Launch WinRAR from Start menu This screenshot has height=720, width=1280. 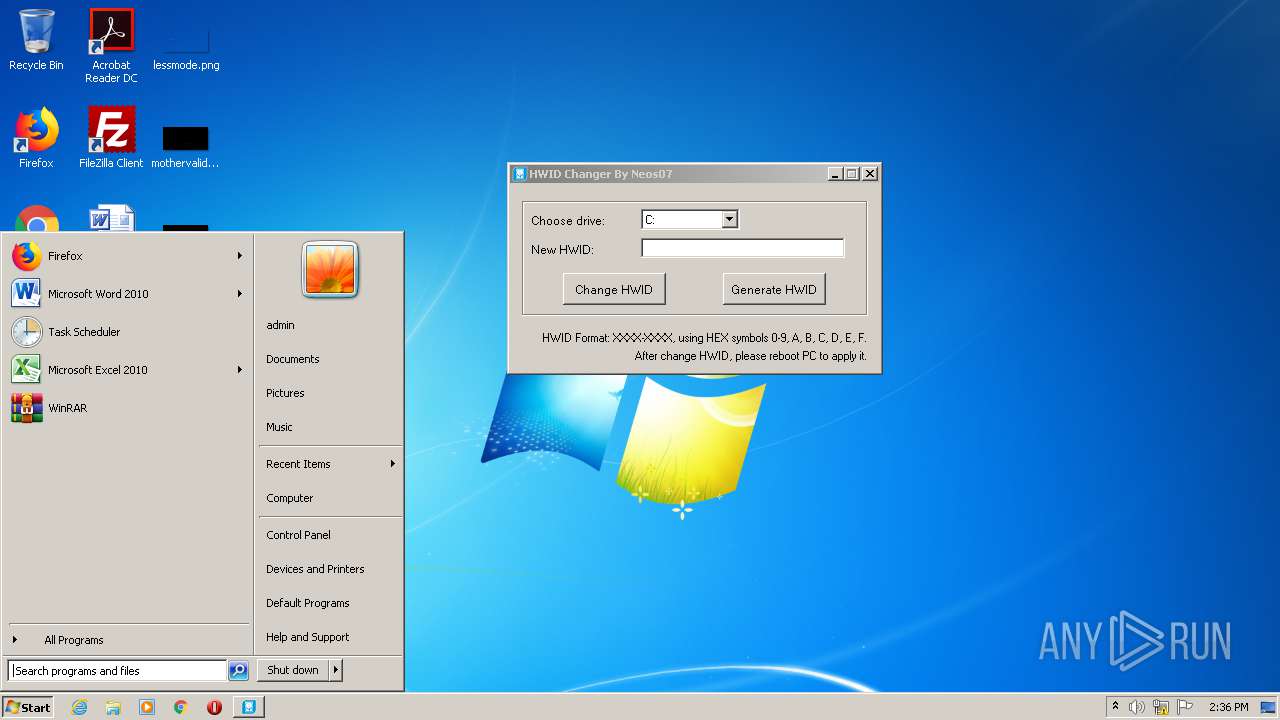[x=128, y=408]
